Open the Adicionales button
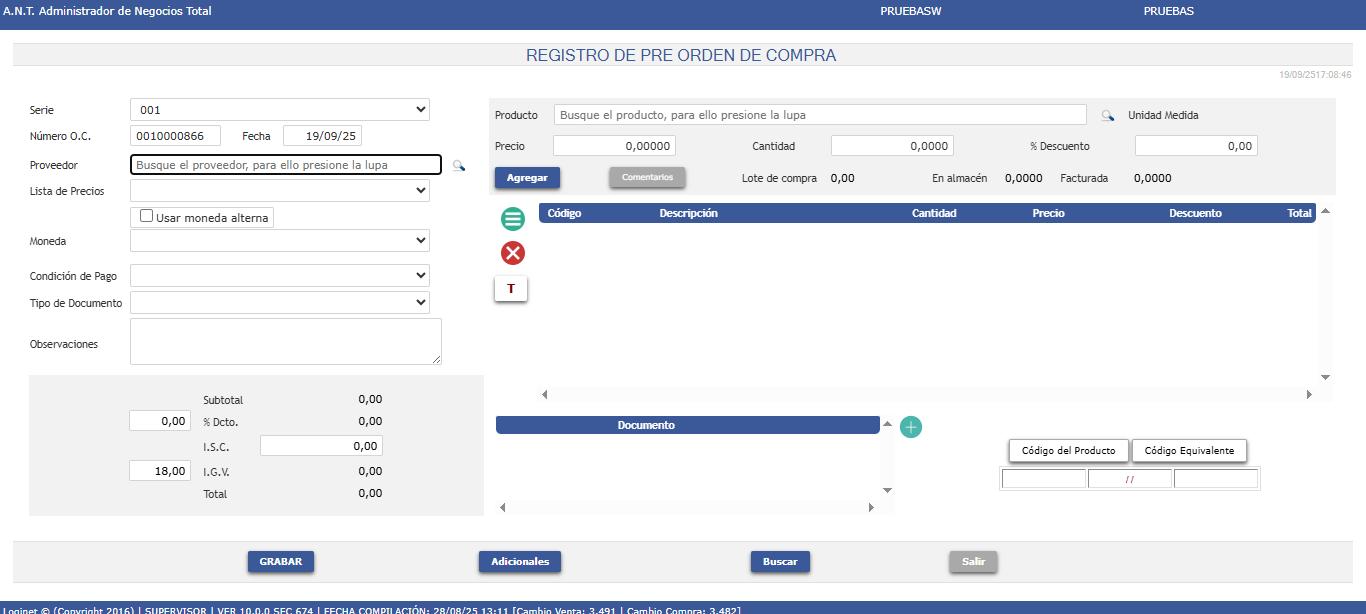 tap(520, 562)
